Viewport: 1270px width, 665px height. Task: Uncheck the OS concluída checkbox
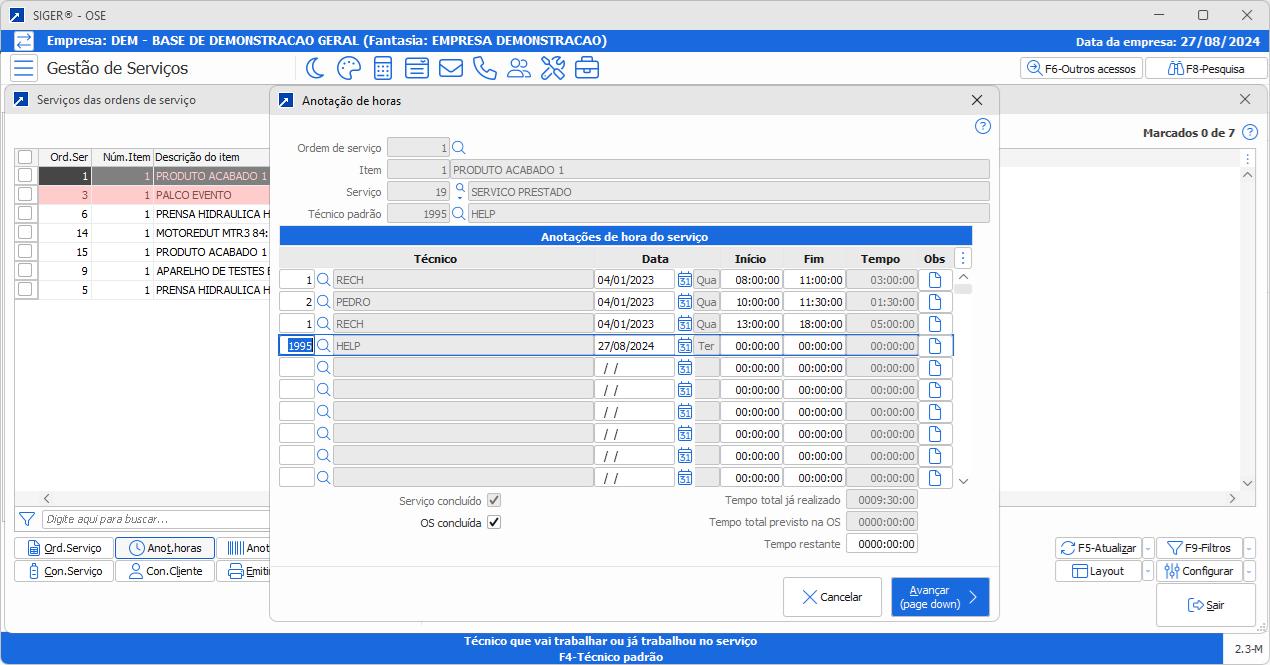click(x=494, y=522)
